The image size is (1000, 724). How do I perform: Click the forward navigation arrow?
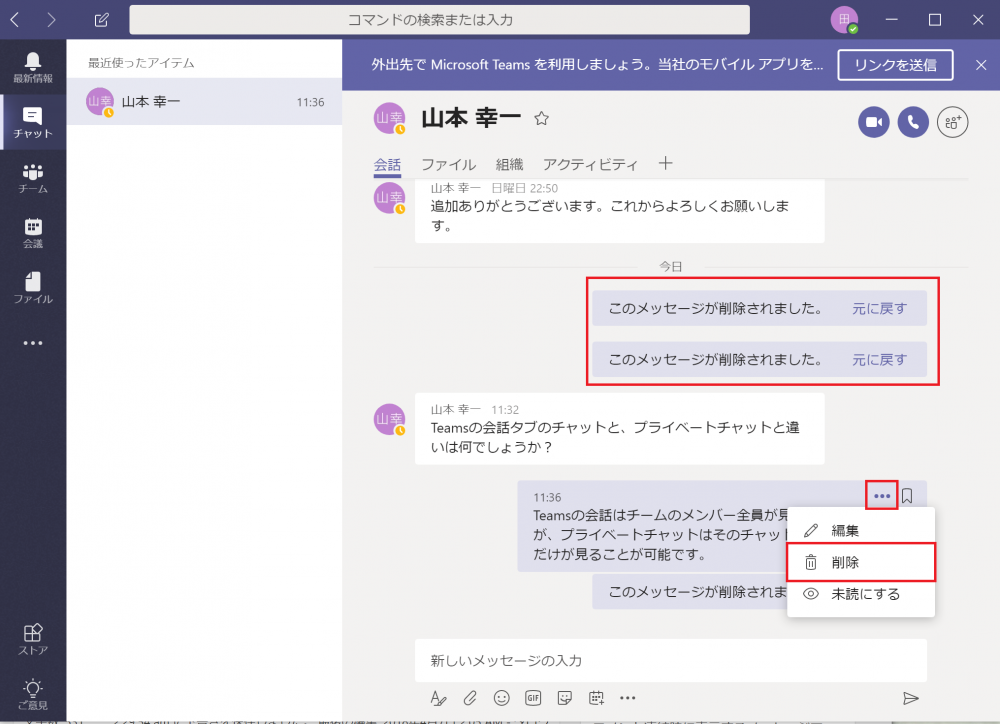click(x=51, y=20)
